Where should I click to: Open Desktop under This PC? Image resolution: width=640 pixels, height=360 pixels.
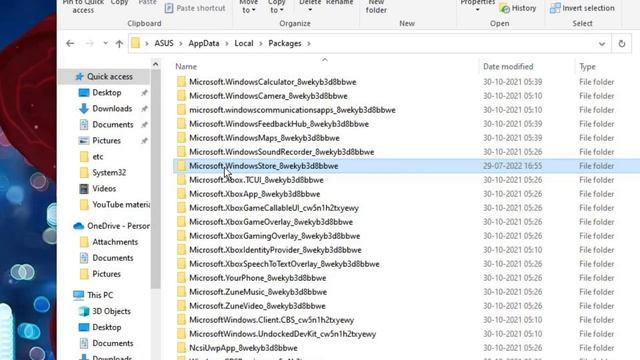tap(100, 327)
